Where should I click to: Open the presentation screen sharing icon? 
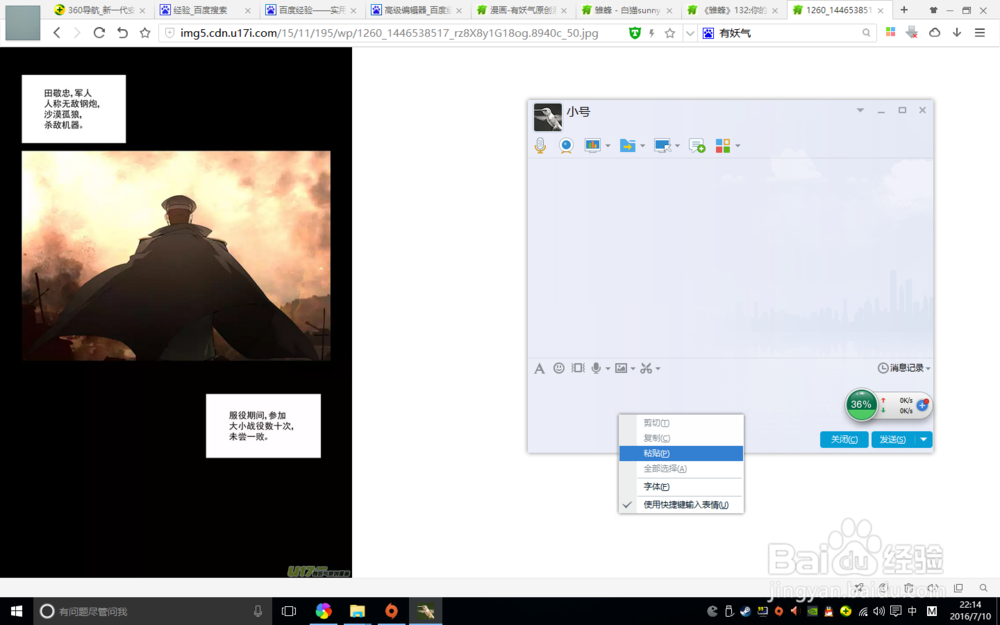point(592,146)
